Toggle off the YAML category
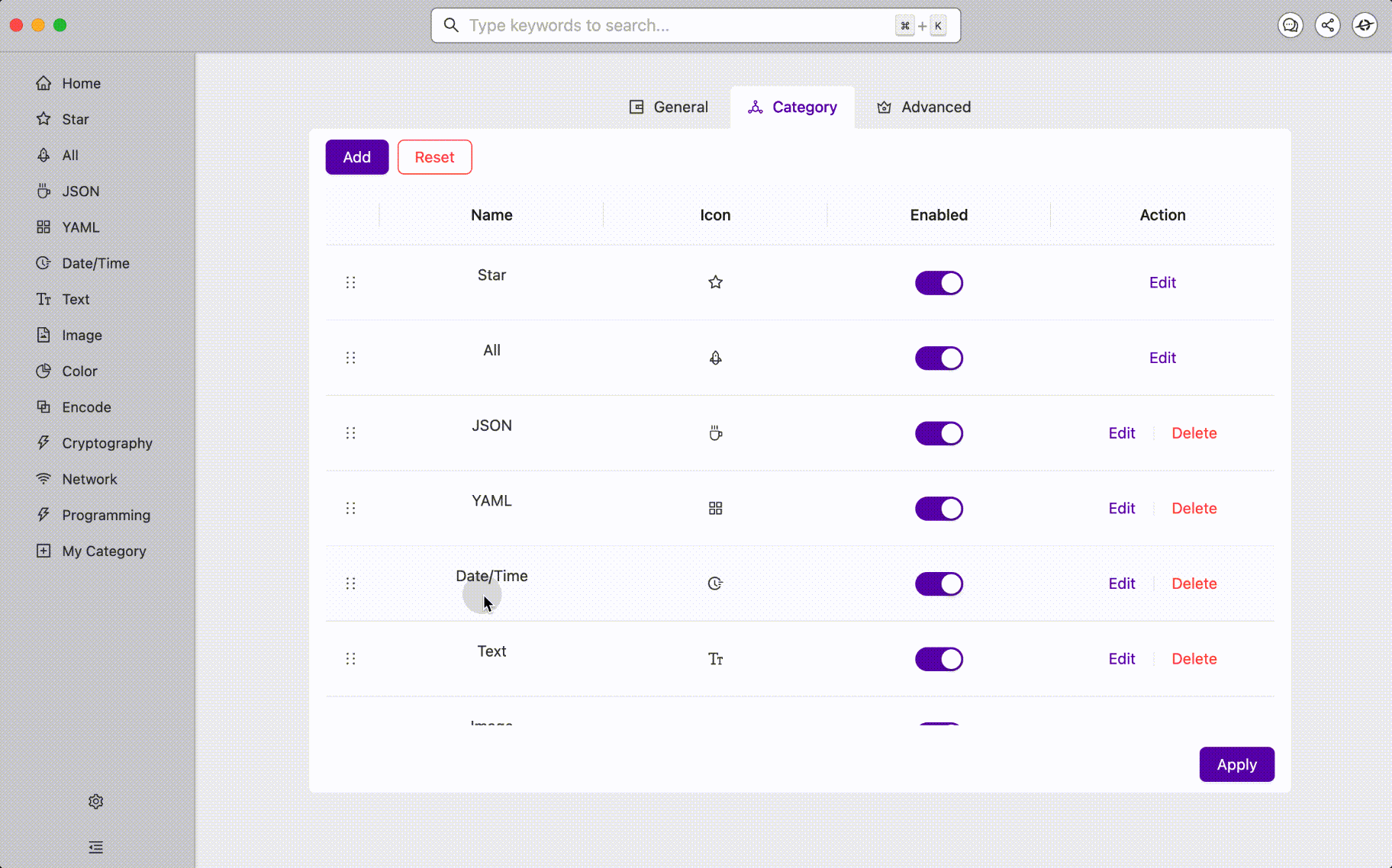The width and height of the screenshot is (1392, 868). pos(939,509)
